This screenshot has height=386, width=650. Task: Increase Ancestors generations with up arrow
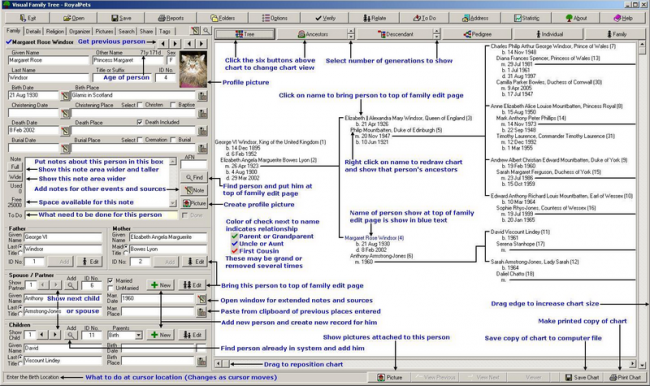351,32
